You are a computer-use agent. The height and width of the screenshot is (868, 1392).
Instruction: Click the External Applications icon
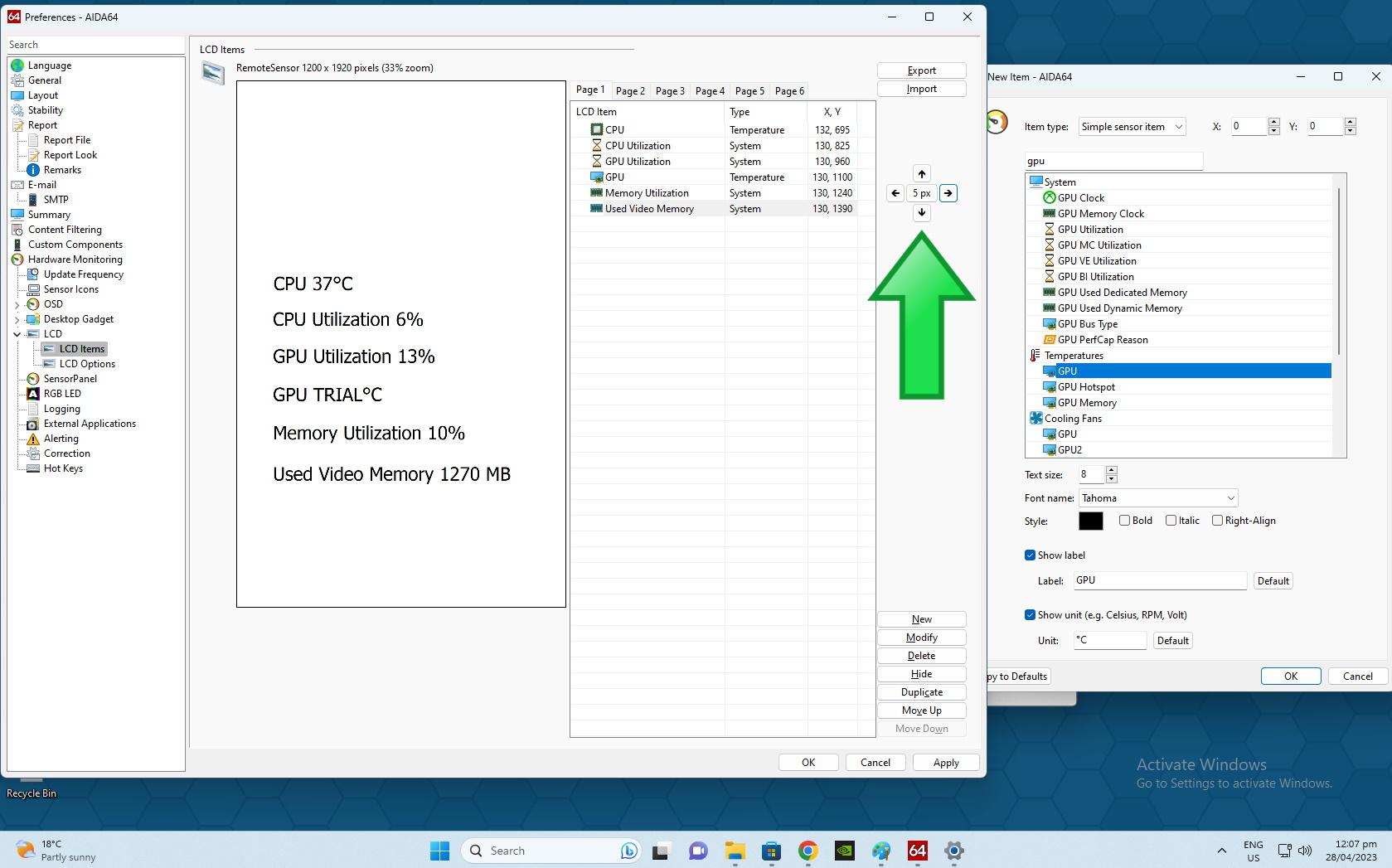point(33,424)
